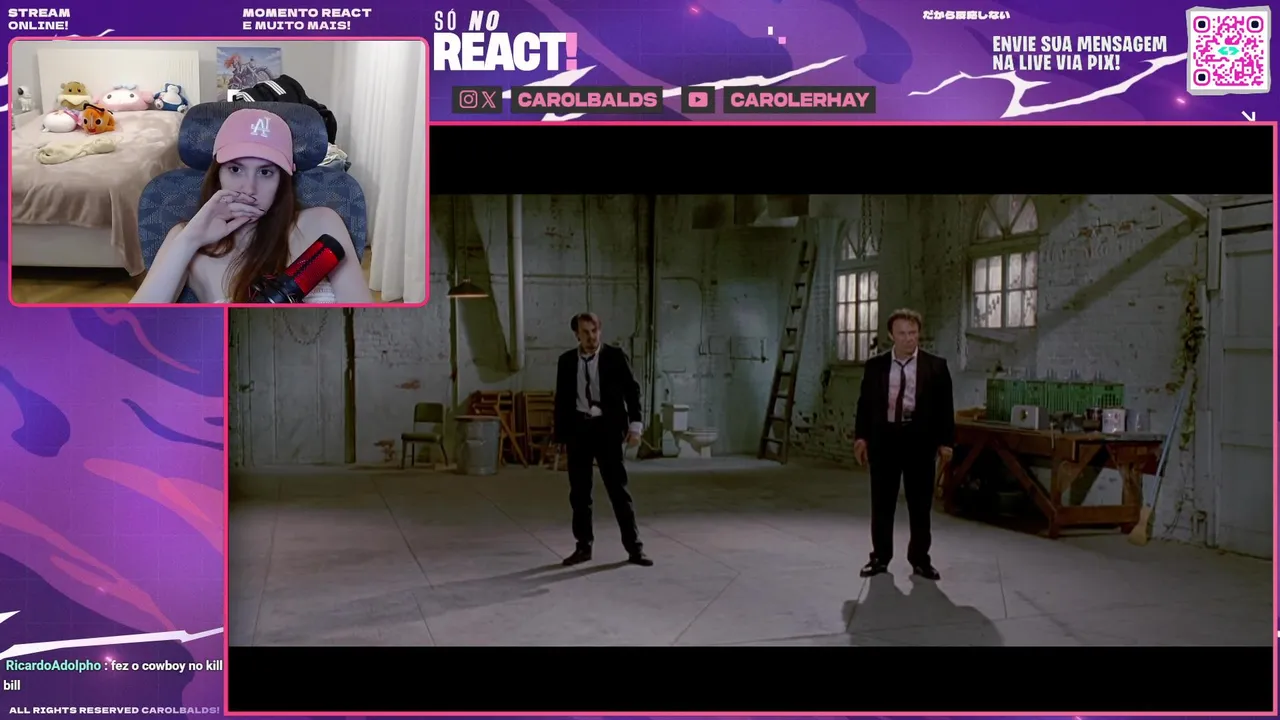The height and width of the screenshot is (720, 1280).
Task: Click the PIX QR code
Action: click(x=1228, y=50)
